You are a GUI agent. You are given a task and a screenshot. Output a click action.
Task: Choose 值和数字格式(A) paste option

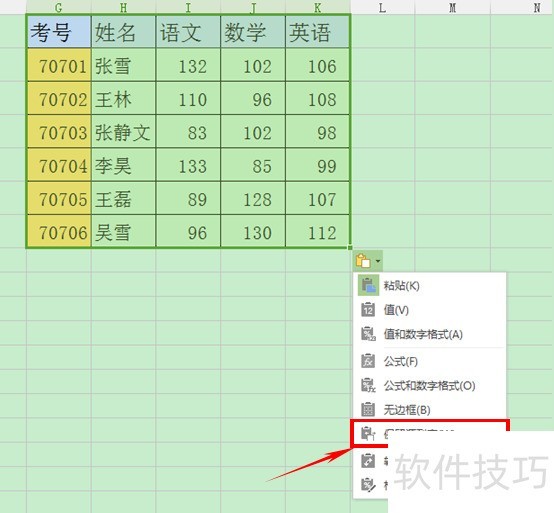click(430, 334)
